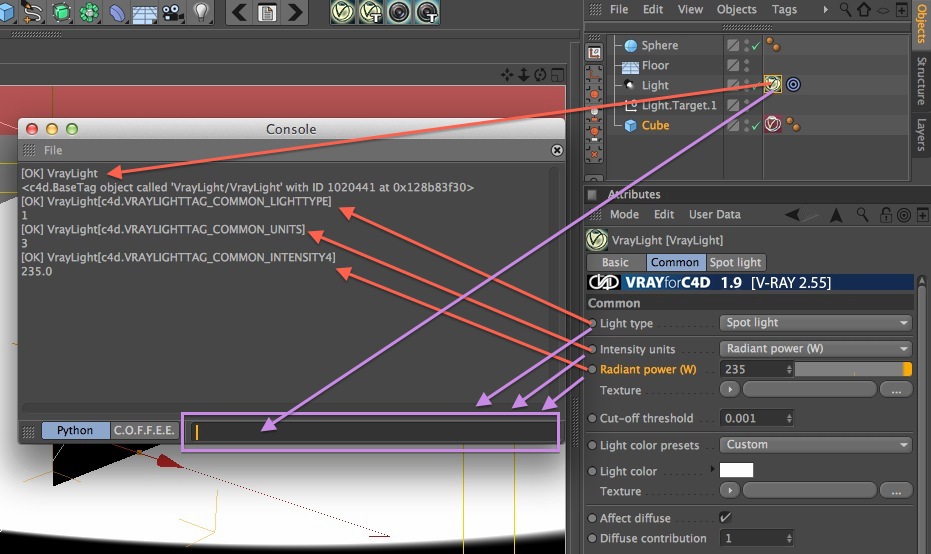Viewport: 931px width, 554px height.
Task: Toggle viewport maximize icon
Action: tap(558, 75)
